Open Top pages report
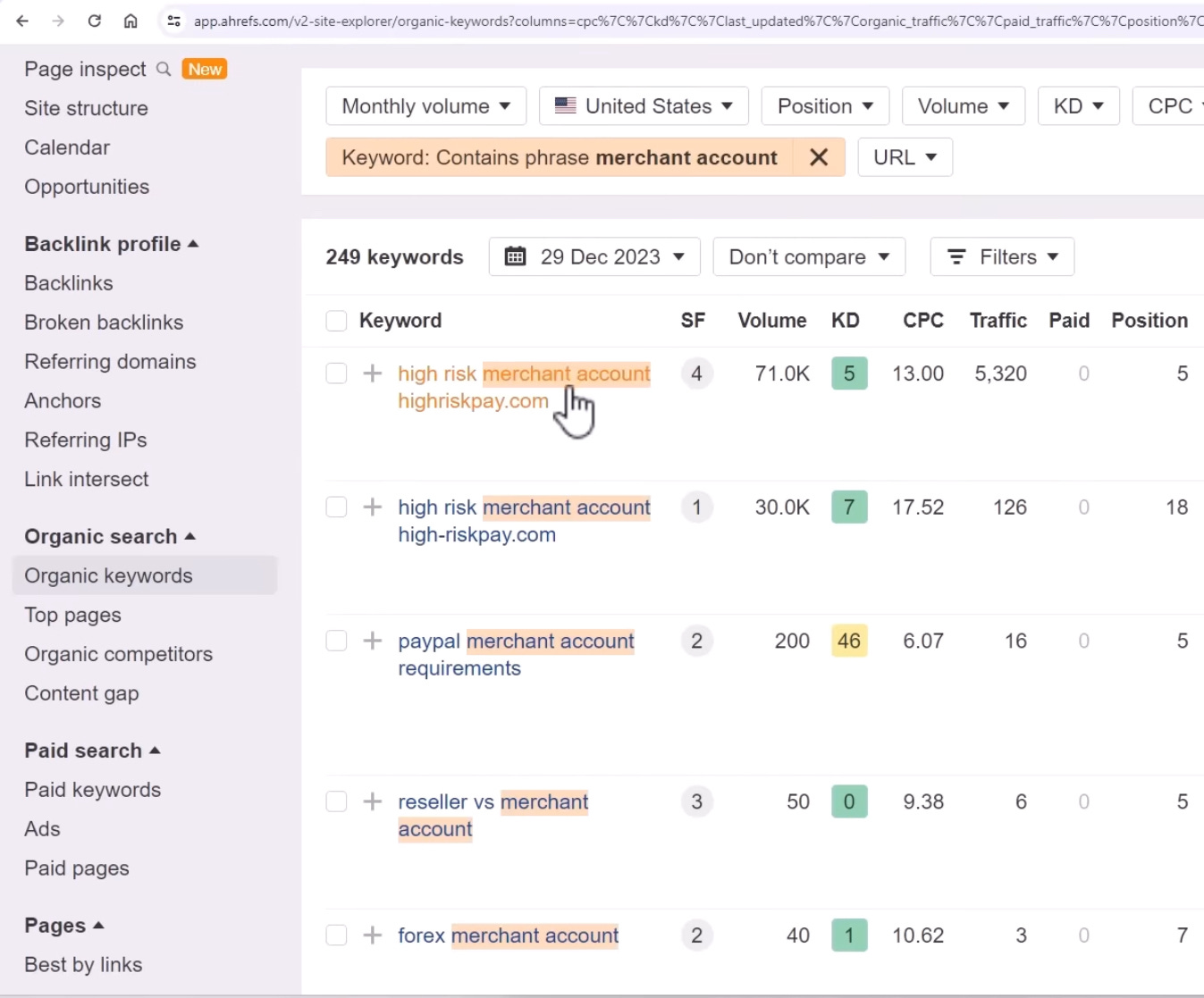This screenshot has height=998, width=1204. [x=72, y=615]
